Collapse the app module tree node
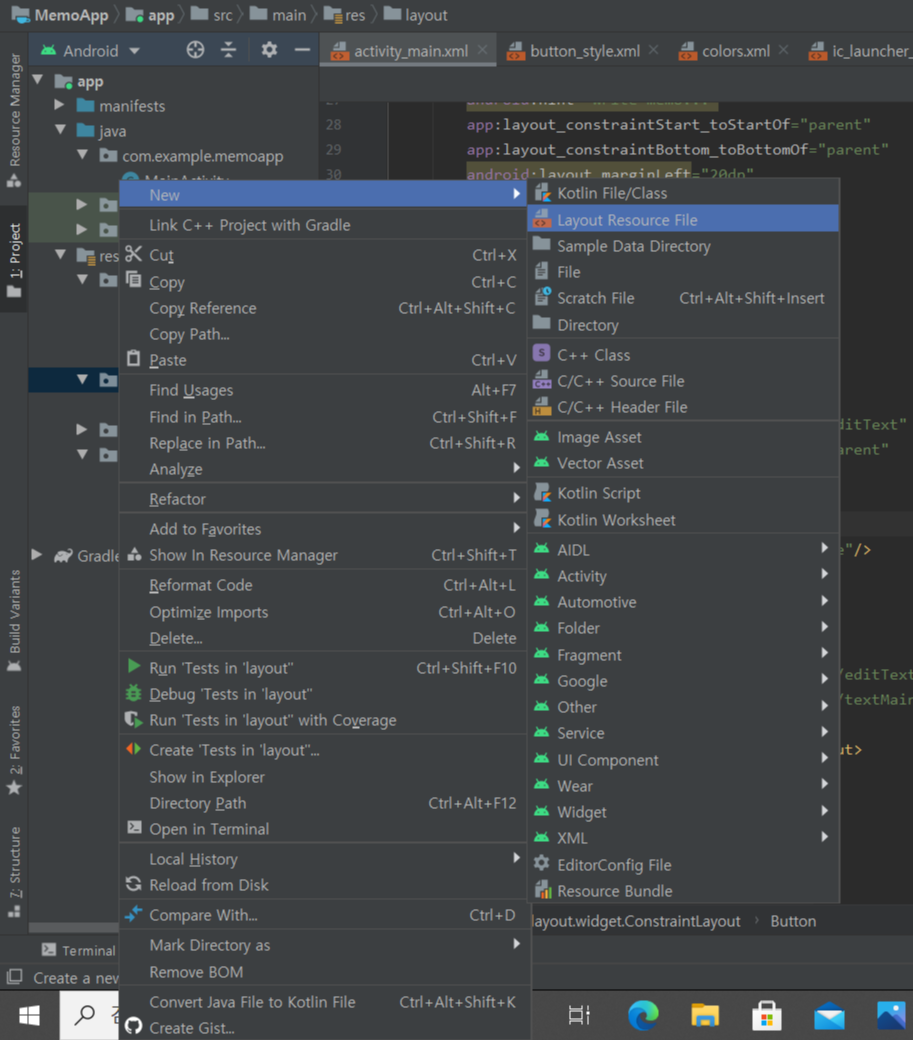 point(38,80)
